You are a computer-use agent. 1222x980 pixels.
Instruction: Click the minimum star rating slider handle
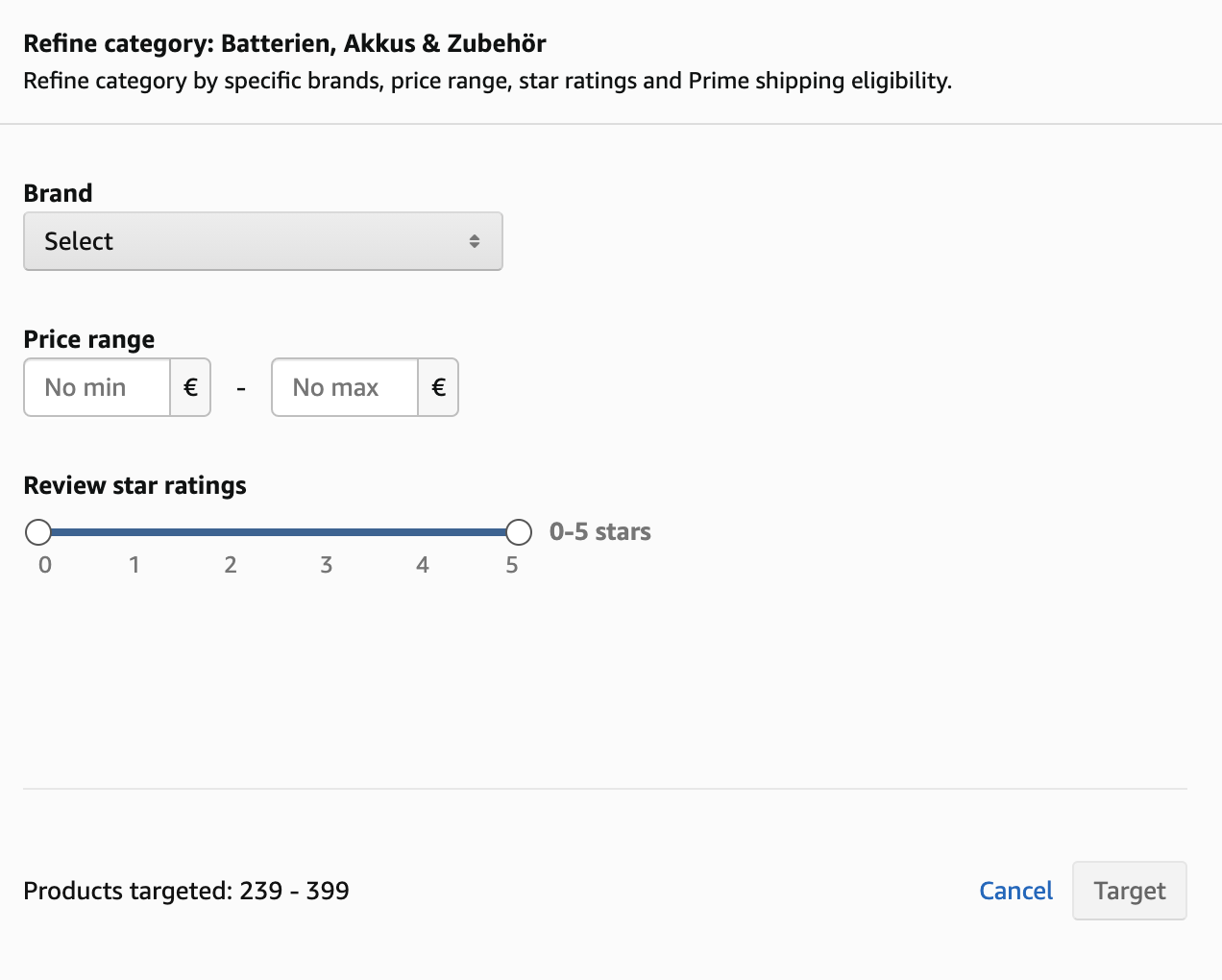point(38,531)
